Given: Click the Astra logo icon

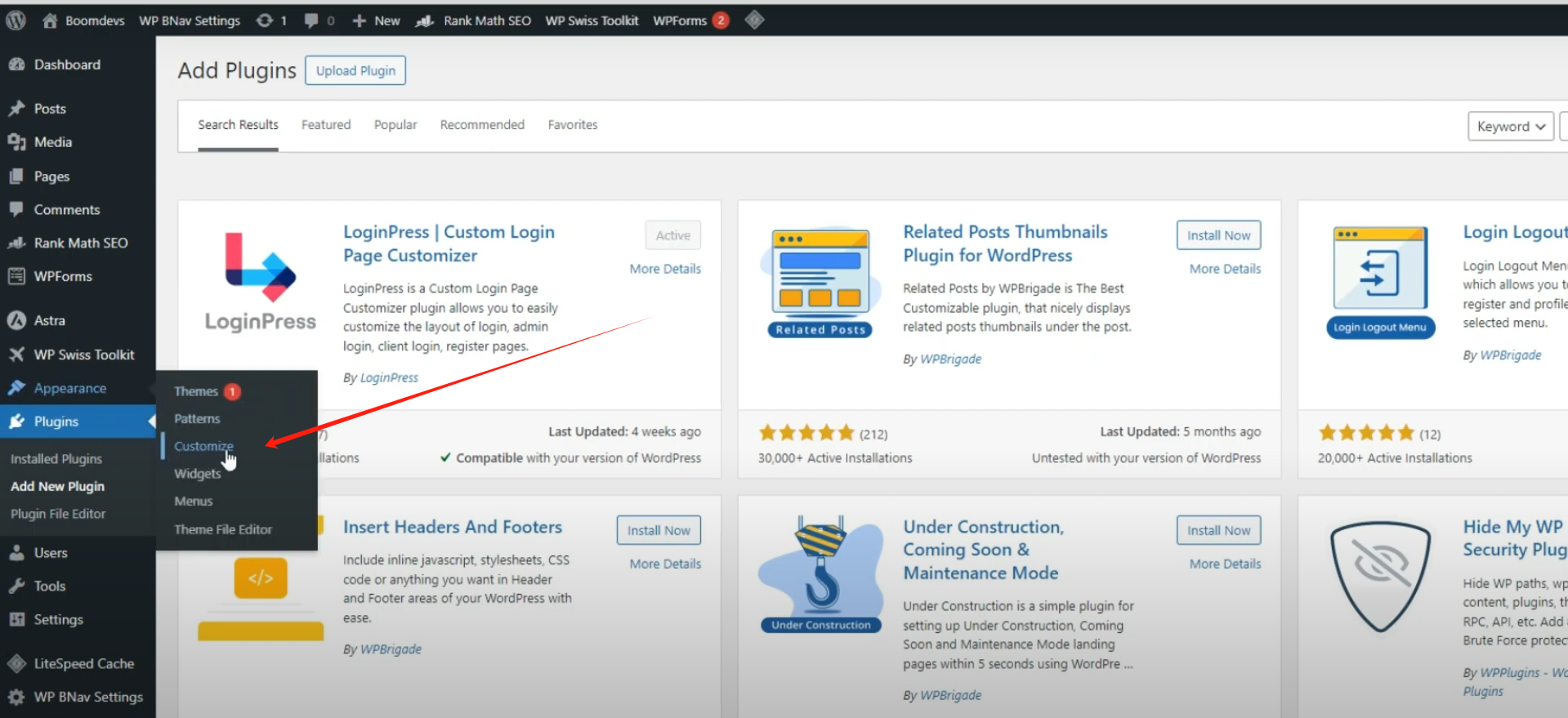Looking at the screenshot, I should point(16,320).
